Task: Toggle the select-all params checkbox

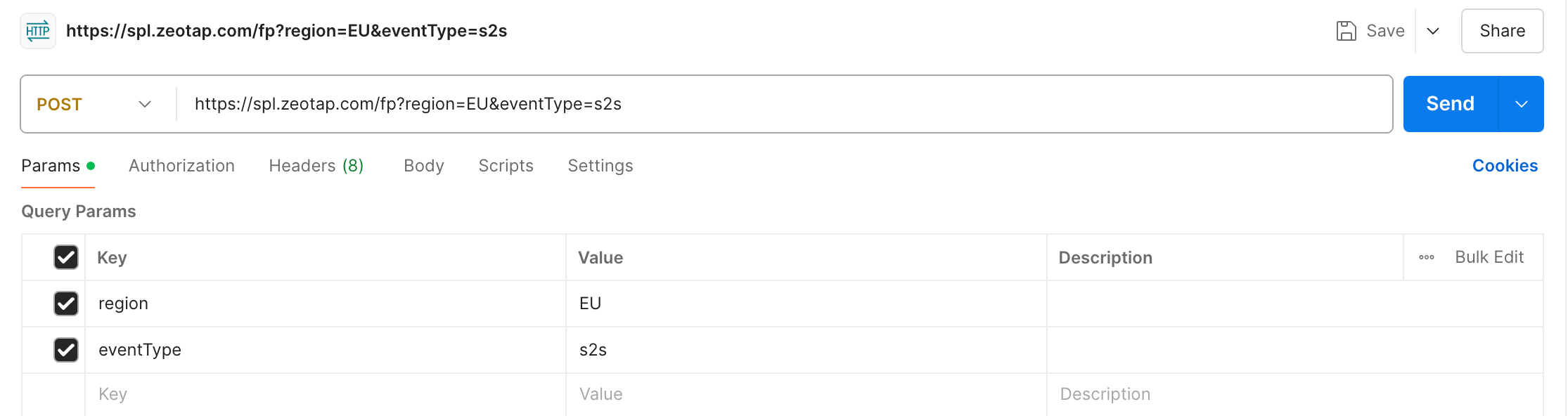Action: 66,257
